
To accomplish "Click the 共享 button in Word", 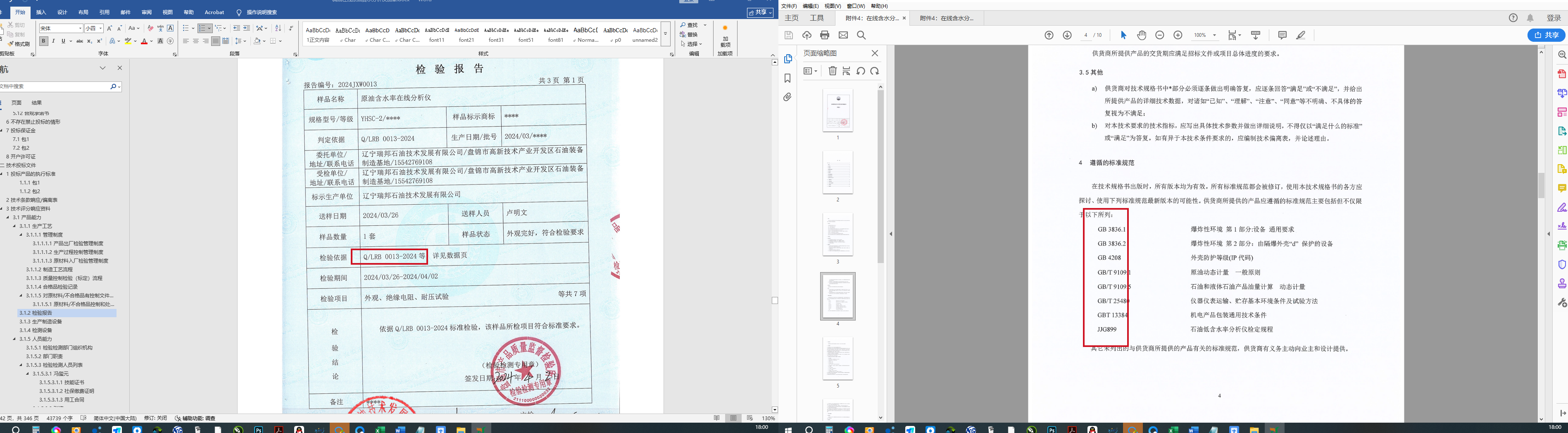I will coord(760,12).
